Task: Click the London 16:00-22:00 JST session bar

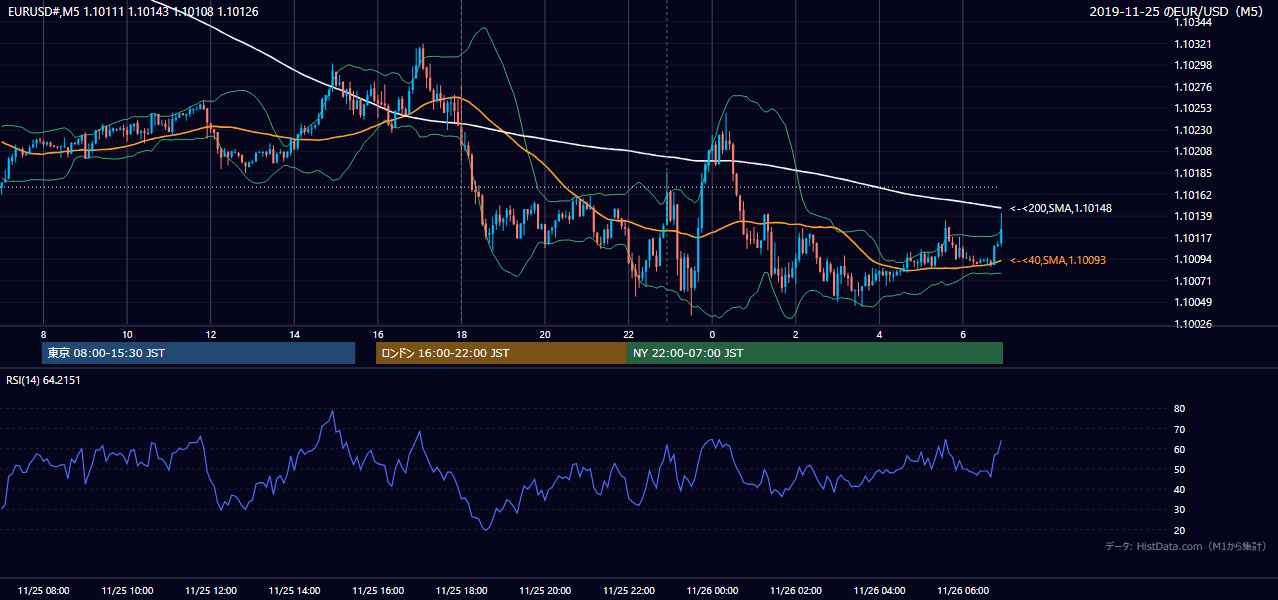Action: pos(501,353)
